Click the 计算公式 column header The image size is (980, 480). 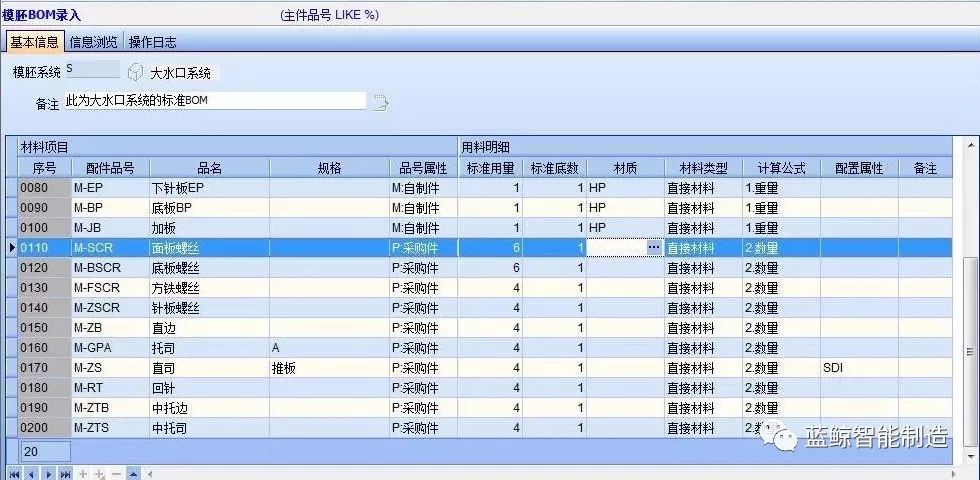click(781, 168)
